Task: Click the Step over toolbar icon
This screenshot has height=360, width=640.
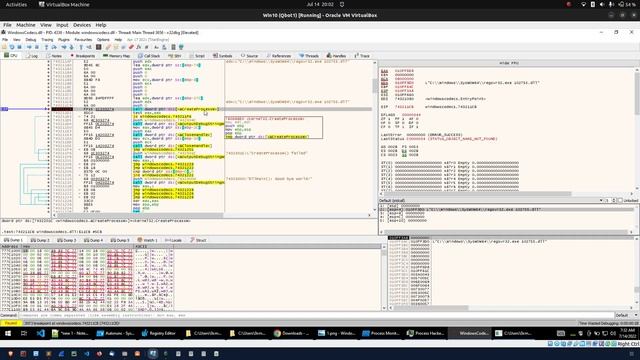Action: tap(54, 47)
